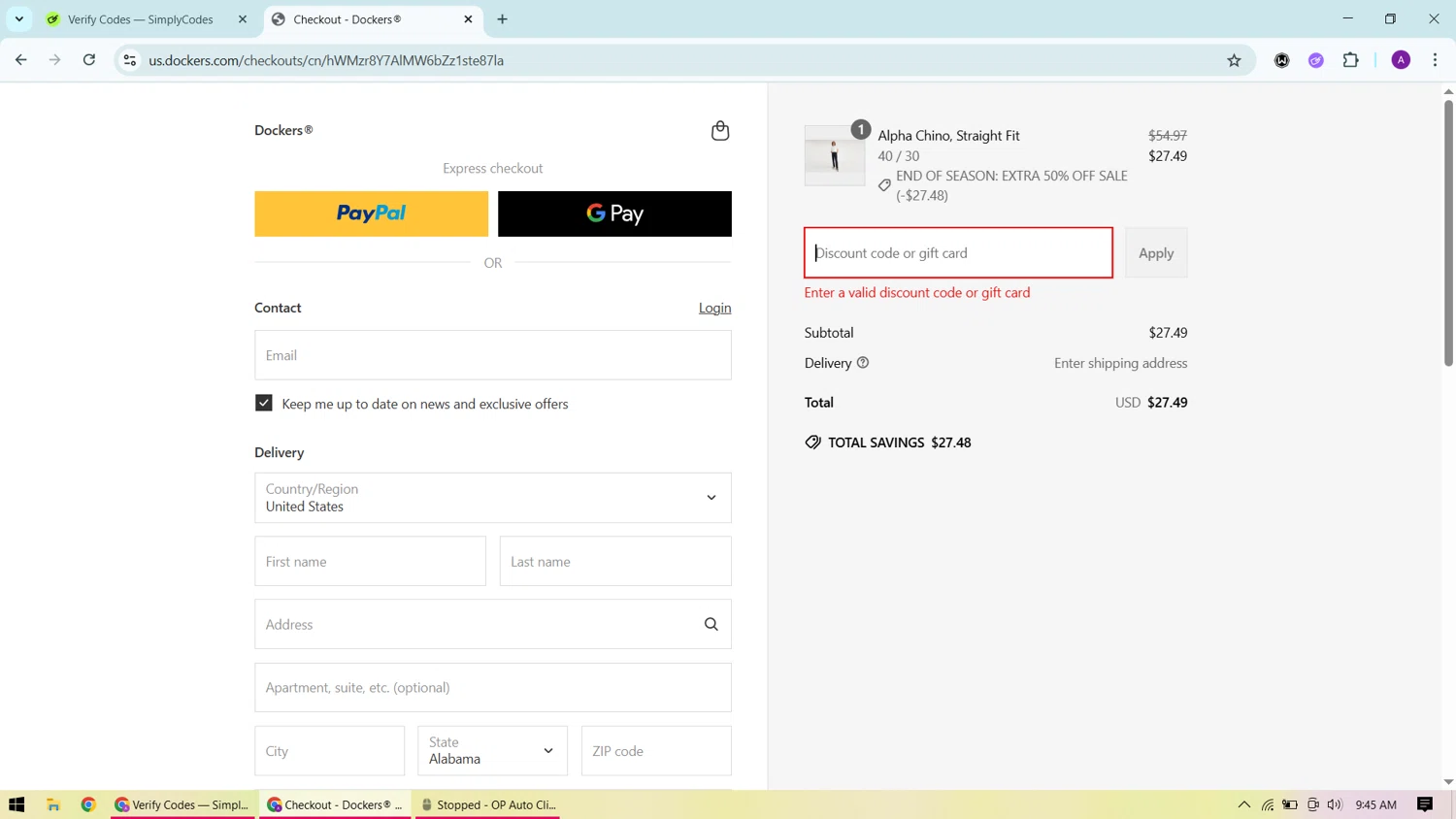
Task: Click the network tray icon
Action: pyautogui.click(x=1268, y=804)
